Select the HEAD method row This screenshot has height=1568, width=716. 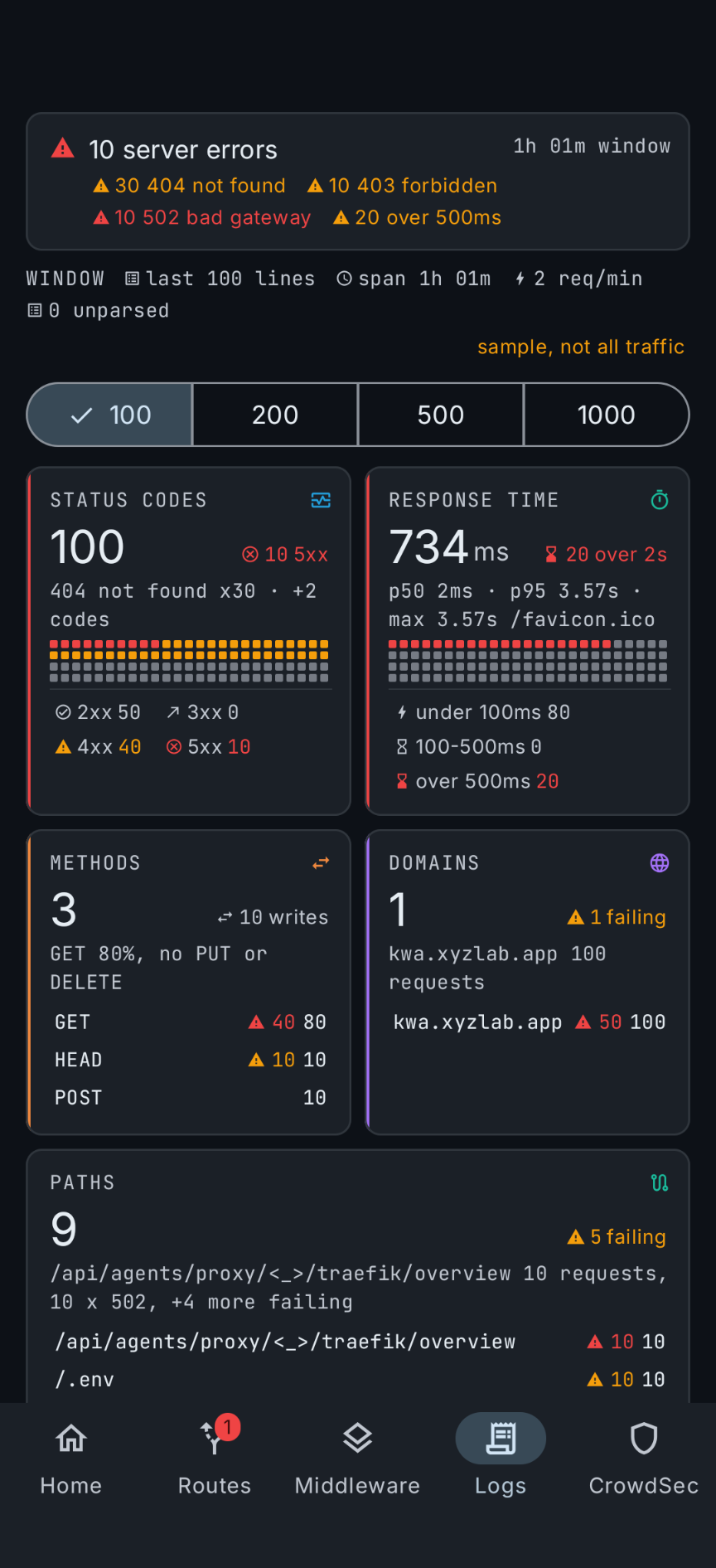point(190,1060)
